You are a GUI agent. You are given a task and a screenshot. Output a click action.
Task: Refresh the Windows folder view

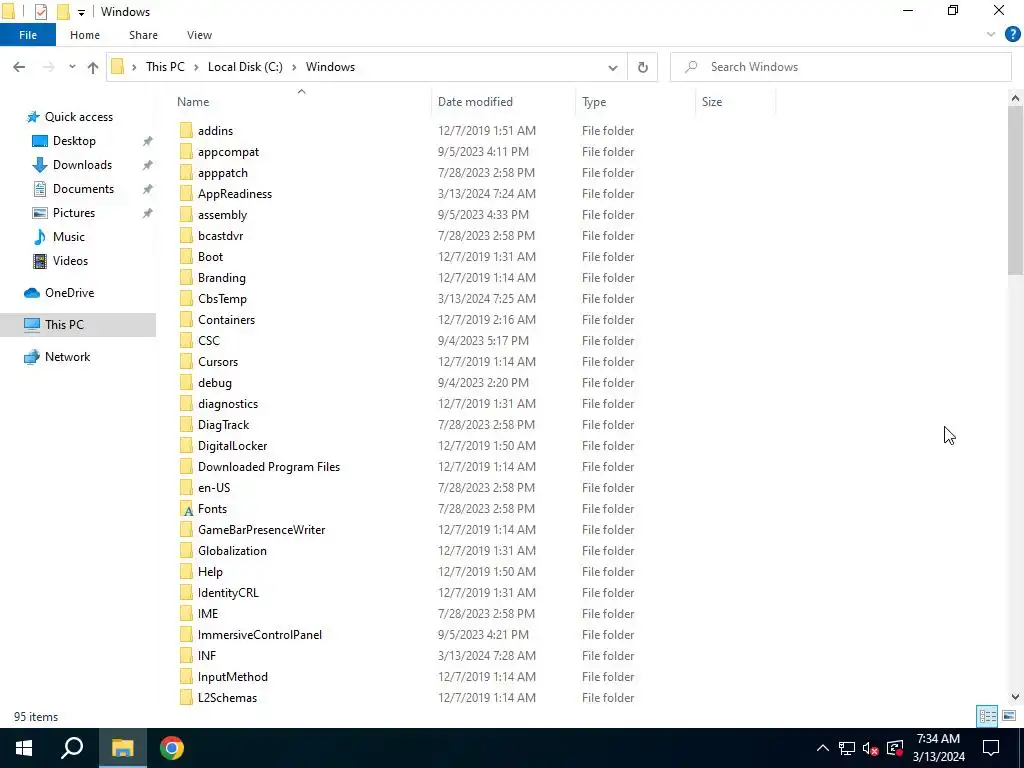(x=643, y=67)
